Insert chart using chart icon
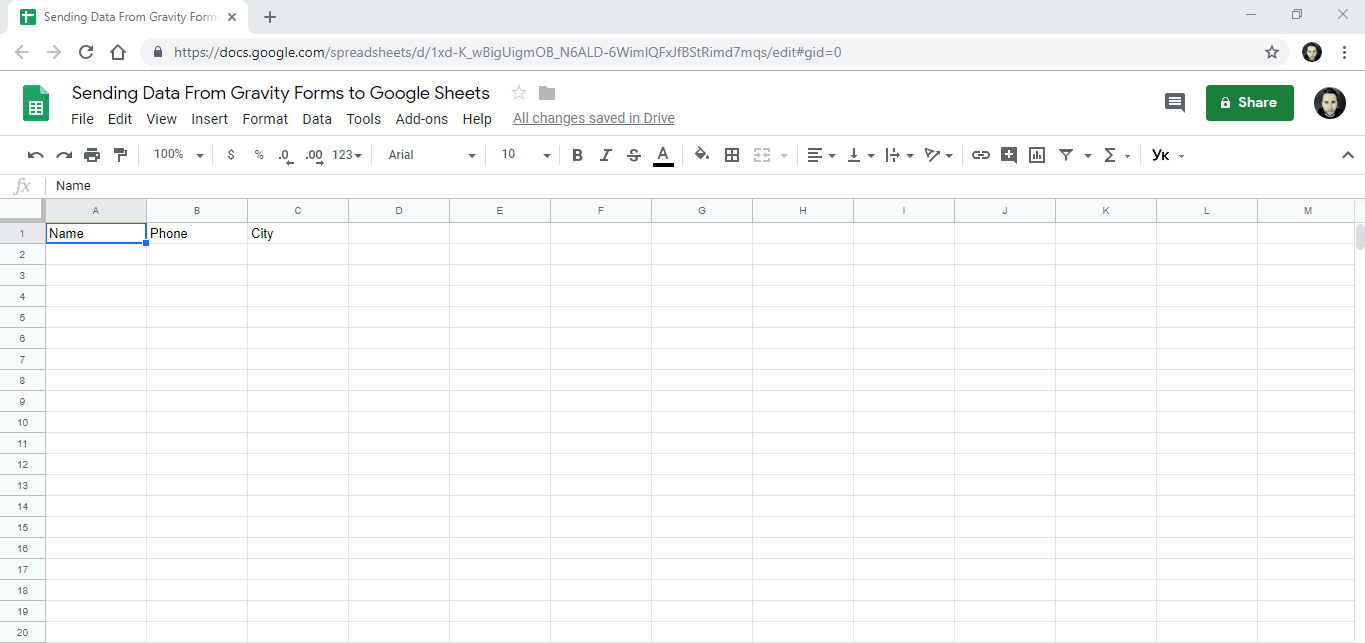1365x643 pixels. coord(1037,155)
